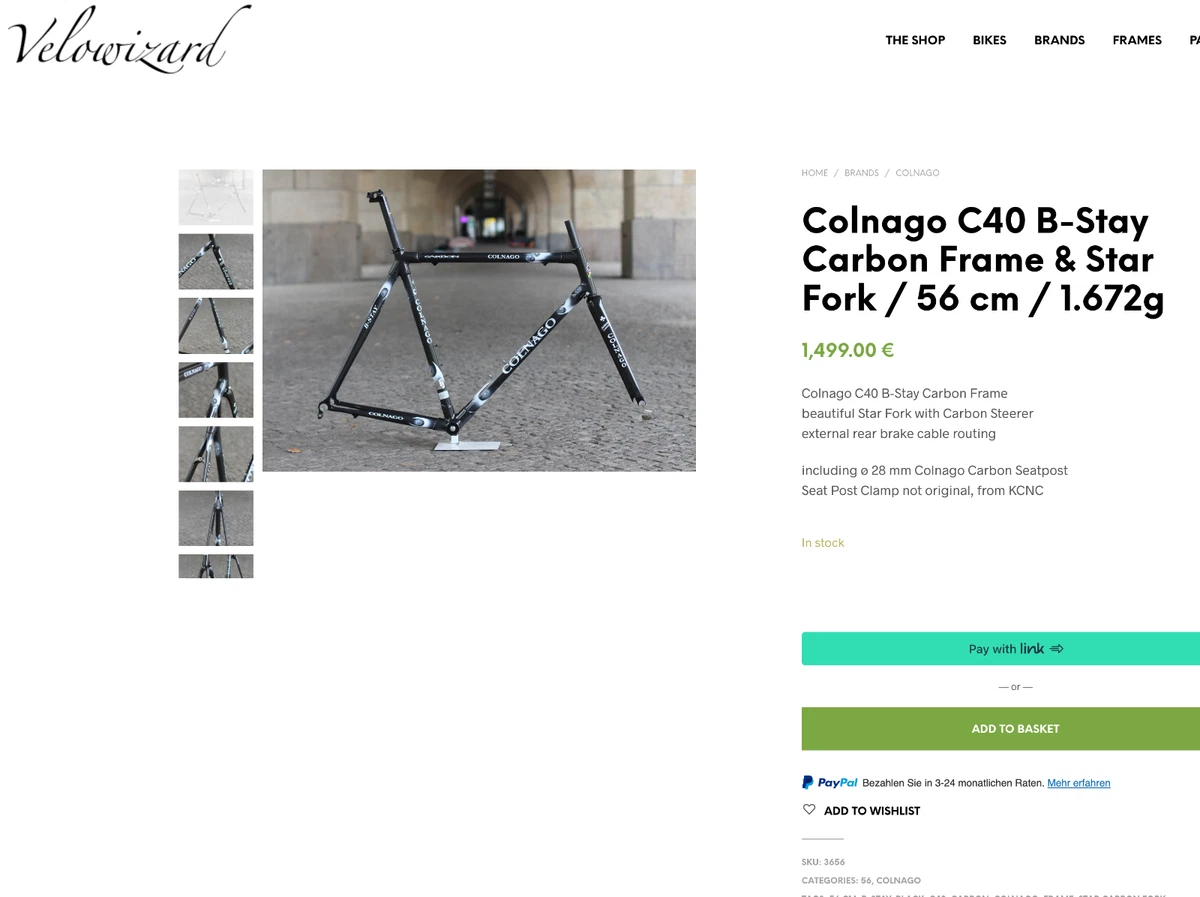This screenshot has height=897, width=1200.
Task: Click the PayPal logo icon
Action: coord(830,783)
